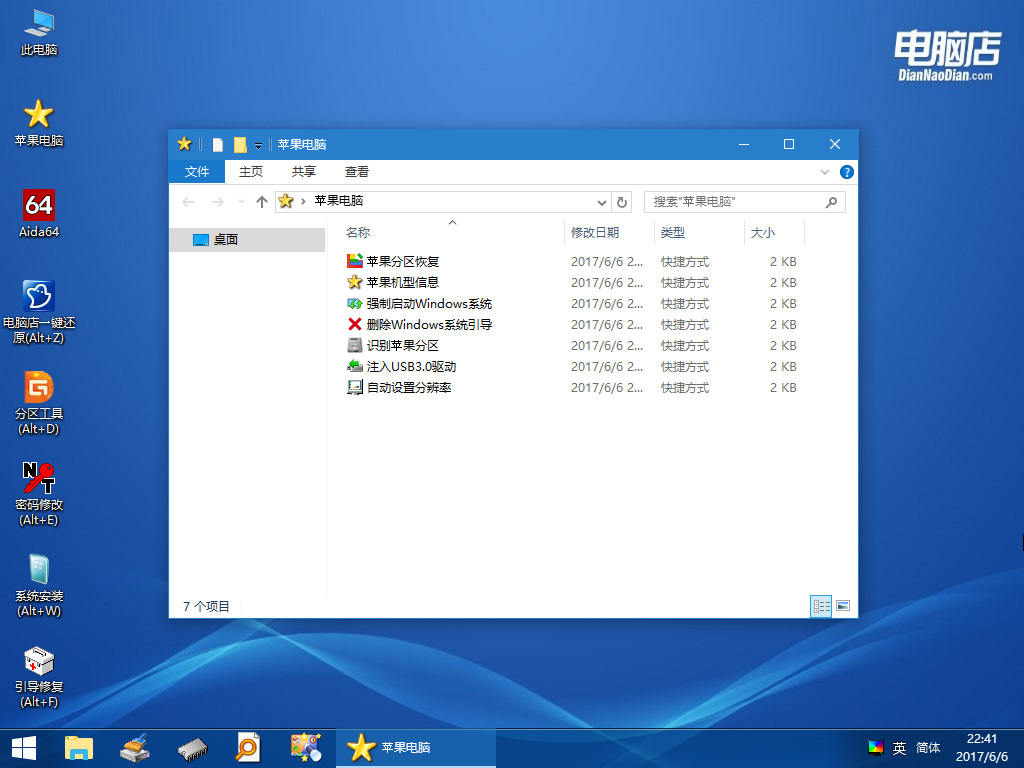Open the 共享 ribbon tab
The width and height of the screenshot is (1024, 768).
pyautogui.click(x=304, y=172)
